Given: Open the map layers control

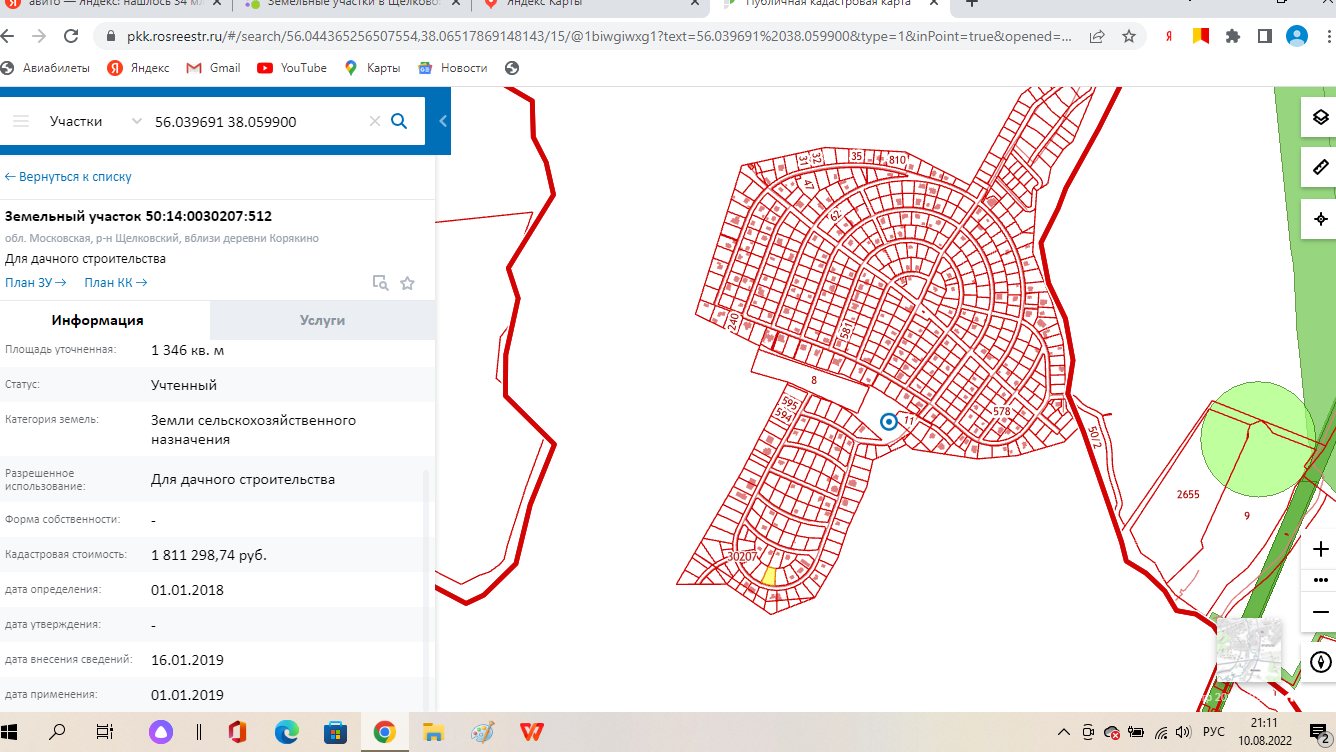Looking at the screenshot, I should tap(1320, 117).
